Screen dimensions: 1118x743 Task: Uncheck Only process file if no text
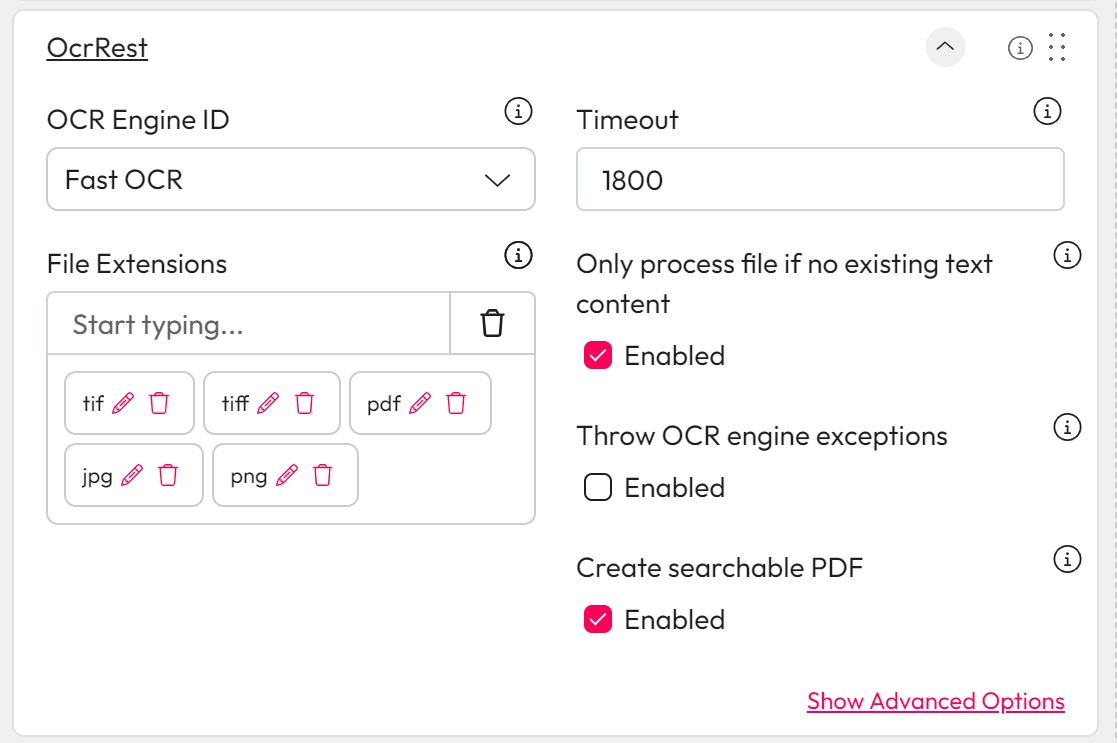(x=597, y=356)
